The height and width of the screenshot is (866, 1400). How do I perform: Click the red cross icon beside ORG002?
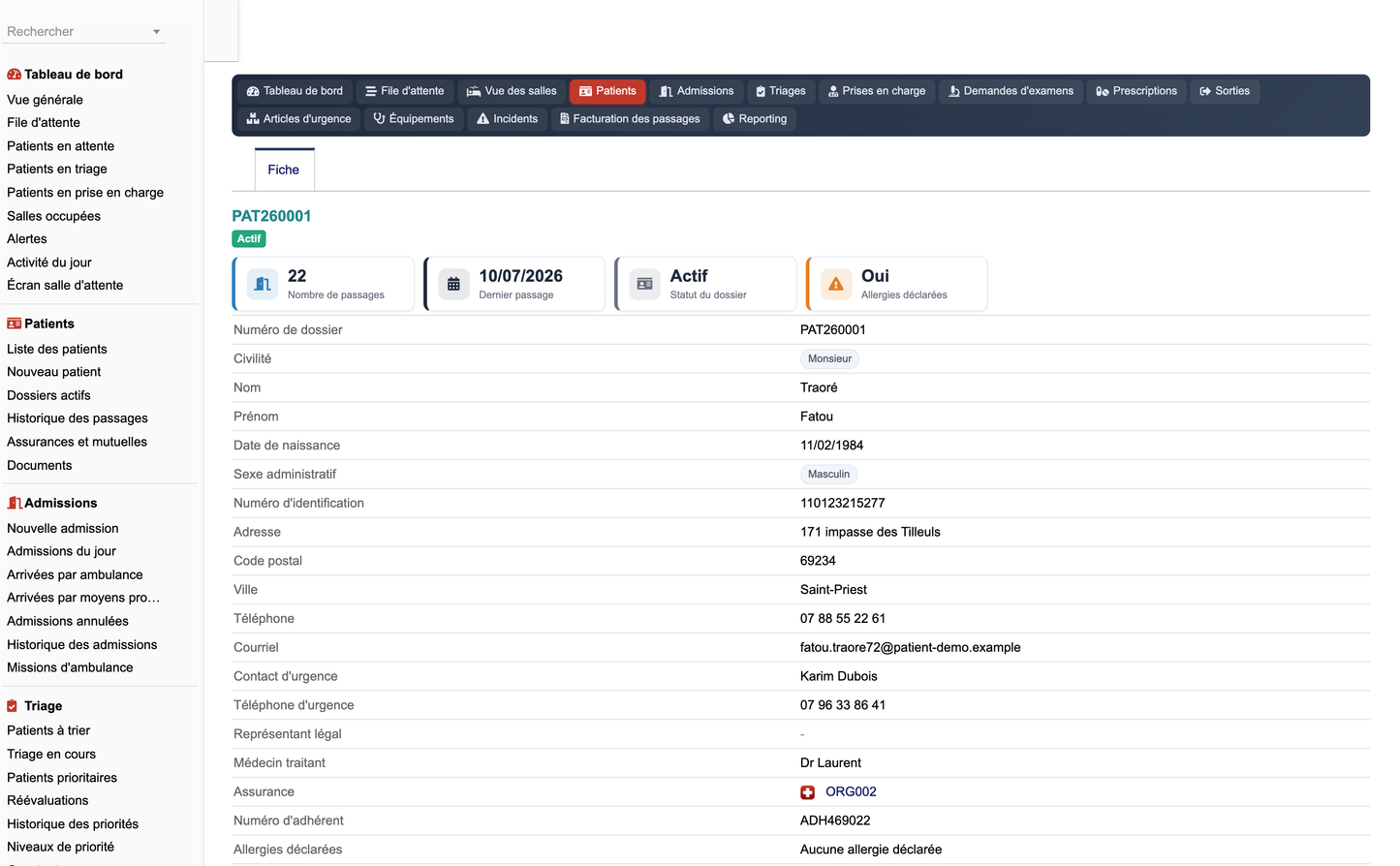tap(808, 792)
